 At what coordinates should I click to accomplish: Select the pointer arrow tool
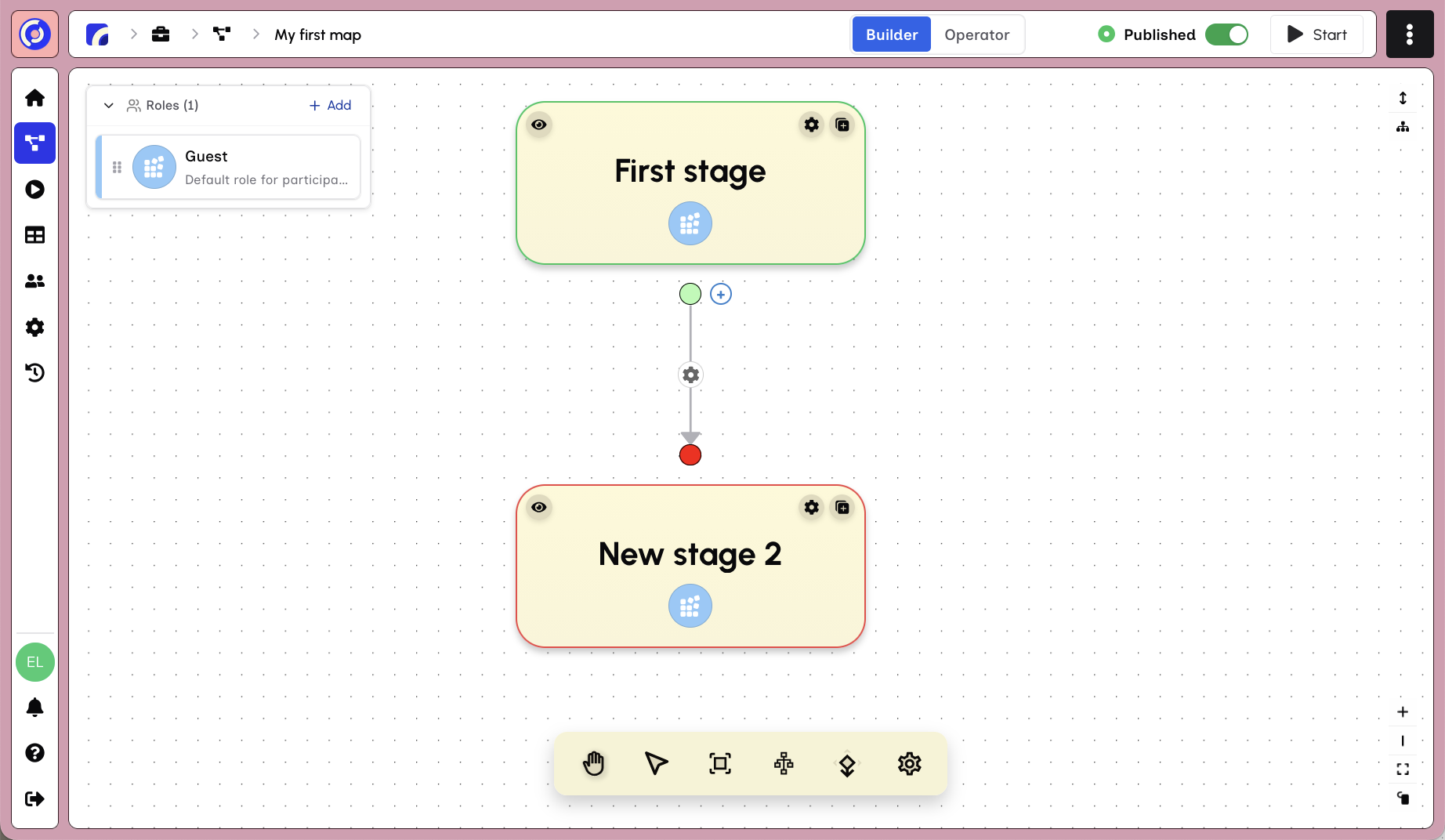[x=657, y=763]
